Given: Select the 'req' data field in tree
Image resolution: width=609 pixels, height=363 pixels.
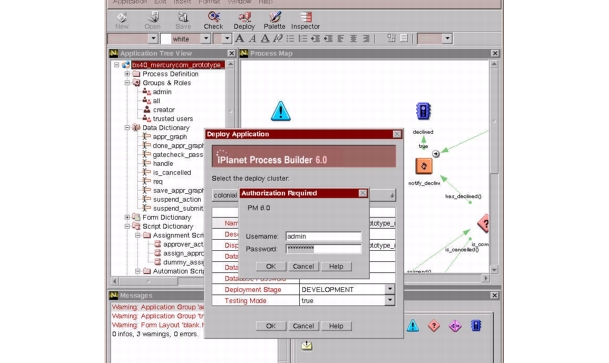Looking at the screenshot, I should click(x=158, y=181).
